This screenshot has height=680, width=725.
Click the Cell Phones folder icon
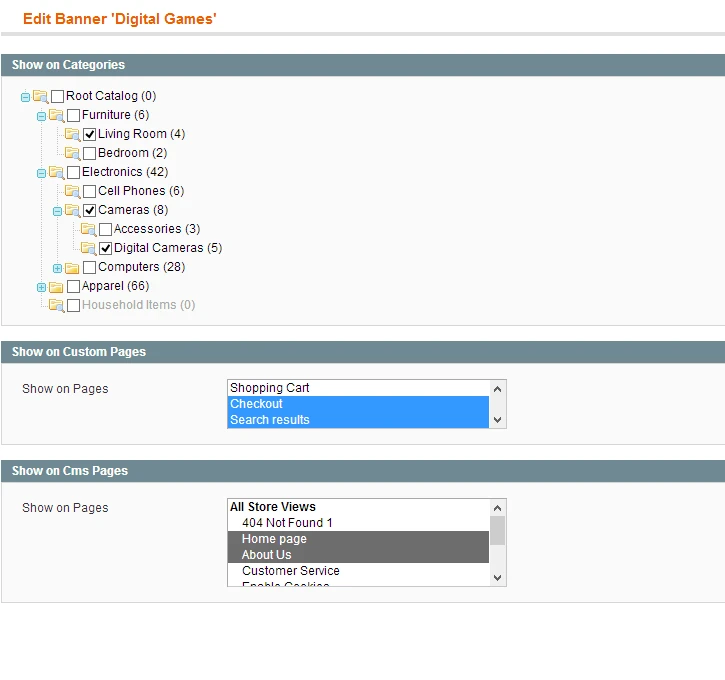(x=72, y=192)
